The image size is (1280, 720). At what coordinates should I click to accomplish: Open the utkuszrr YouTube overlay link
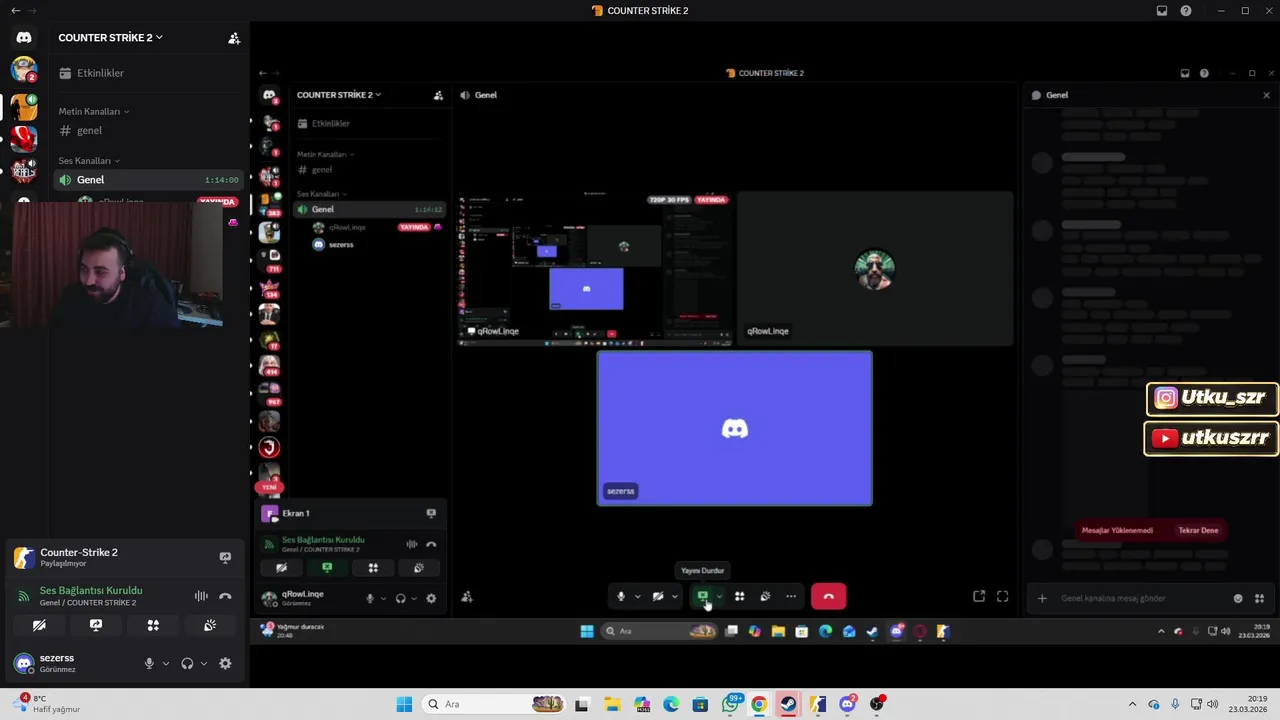(x=1211, y=438)
